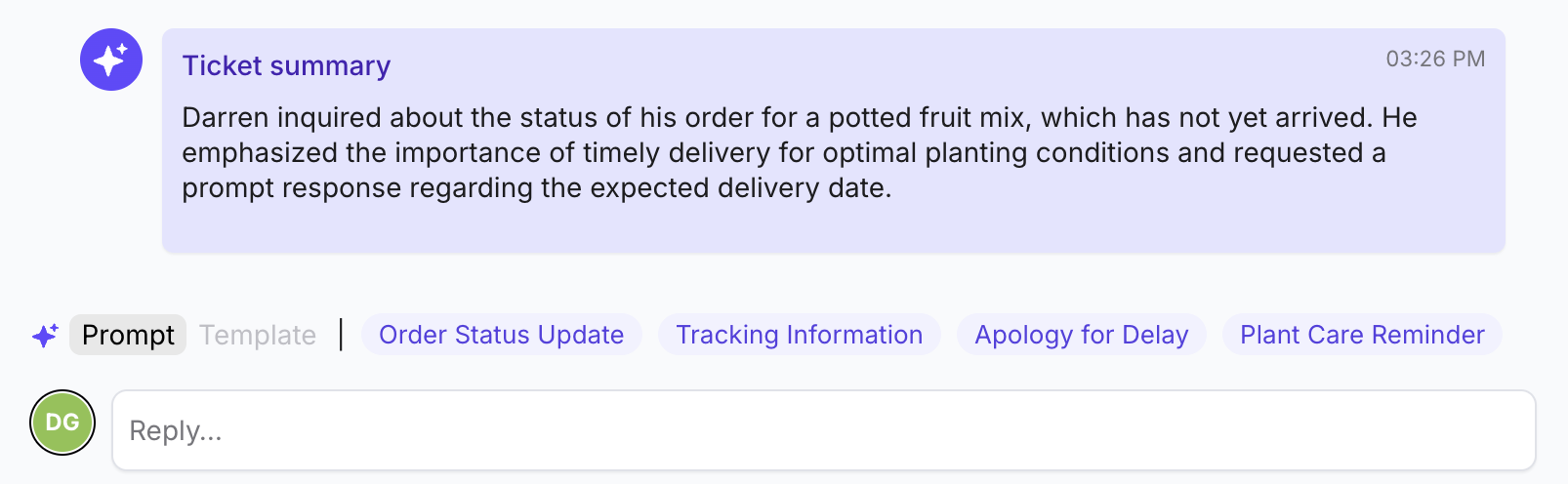Choose the Order Status Update suggestion

coord(502,335)
